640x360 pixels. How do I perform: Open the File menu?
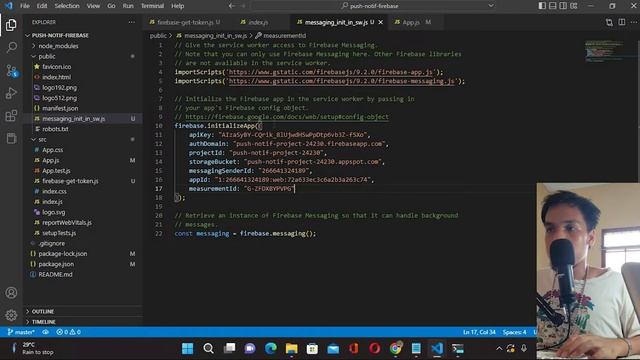(x=25, y=6)
